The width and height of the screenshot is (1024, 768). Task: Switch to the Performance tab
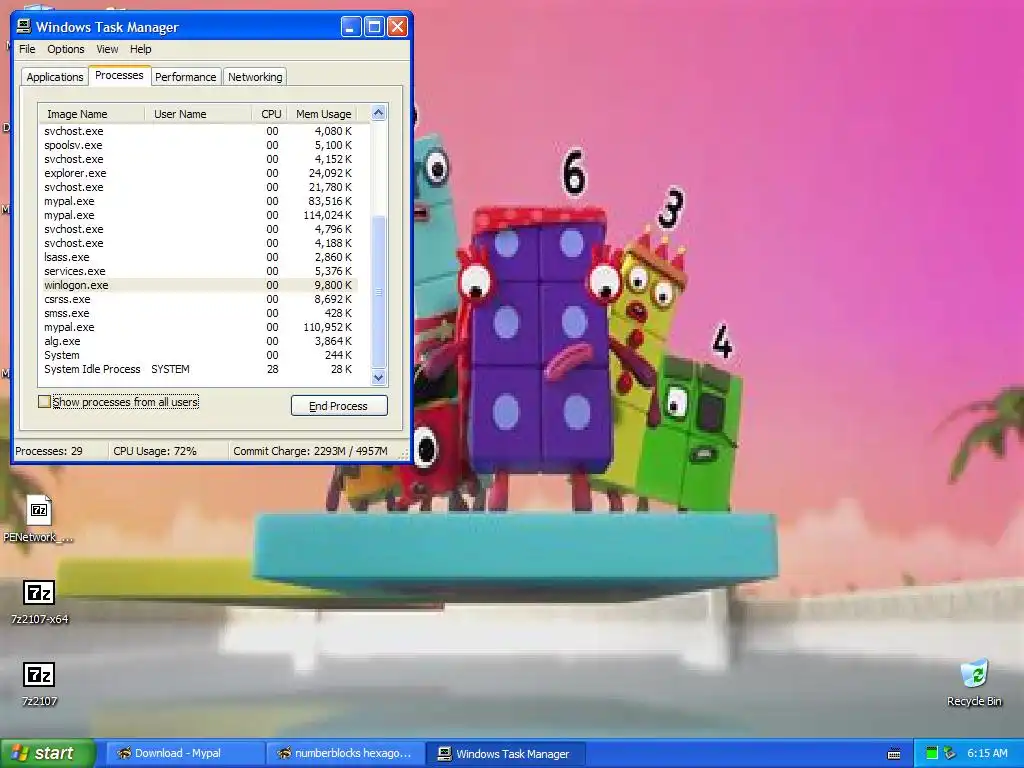(185, 76)
